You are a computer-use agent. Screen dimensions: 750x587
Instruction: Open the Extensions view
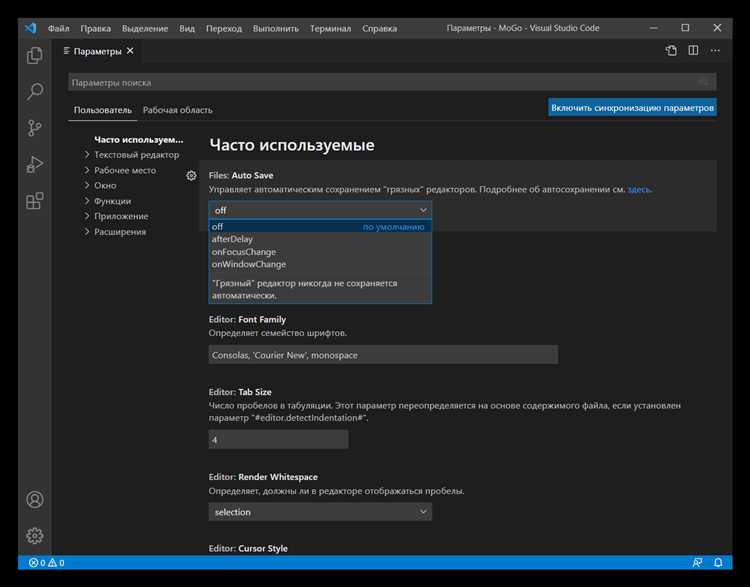tap(35, 201)
